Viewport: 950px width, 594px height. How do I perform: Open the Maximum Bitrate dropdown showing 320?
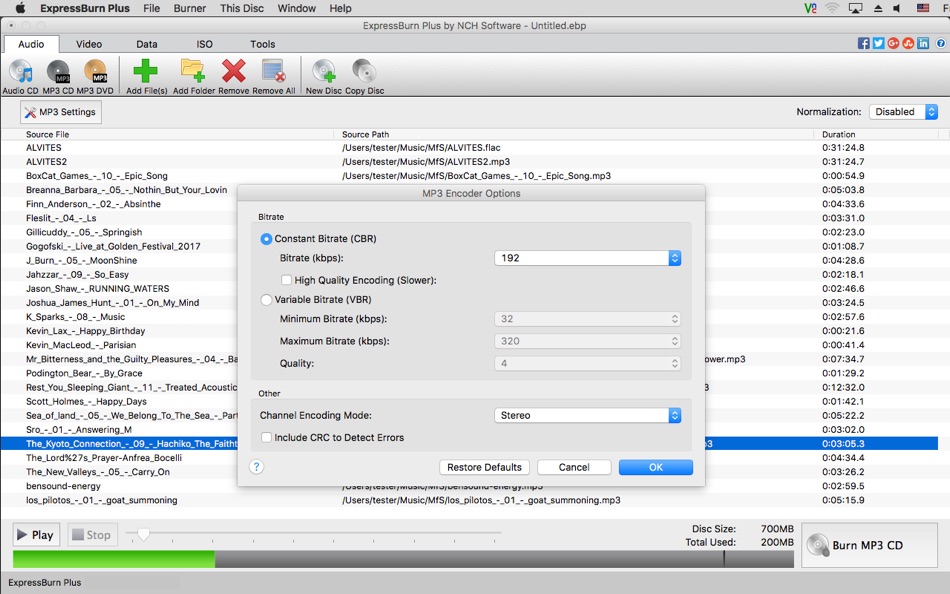[587, 341]
